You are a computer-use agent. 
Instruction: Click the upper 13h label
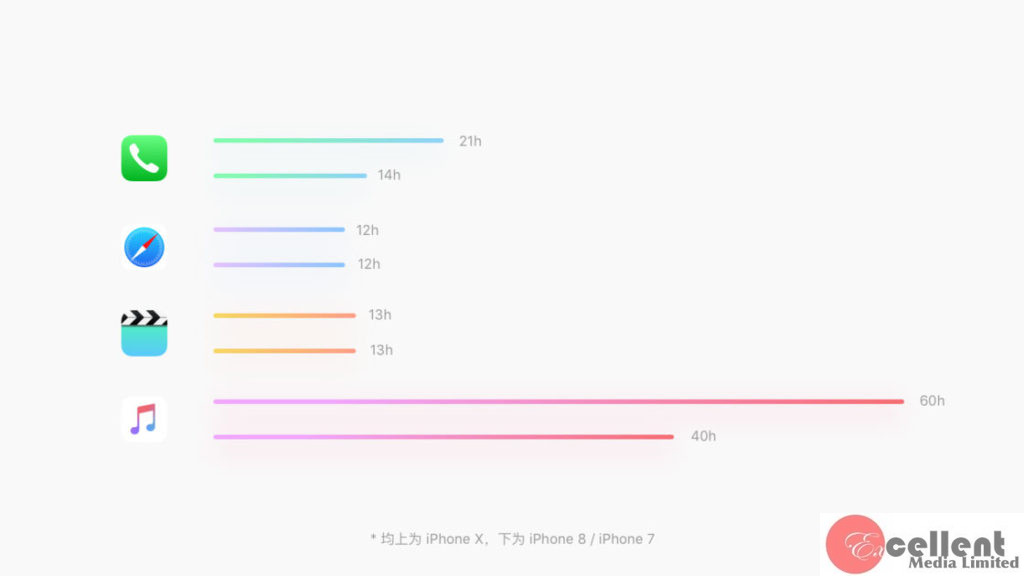click(x=380, y=315)
